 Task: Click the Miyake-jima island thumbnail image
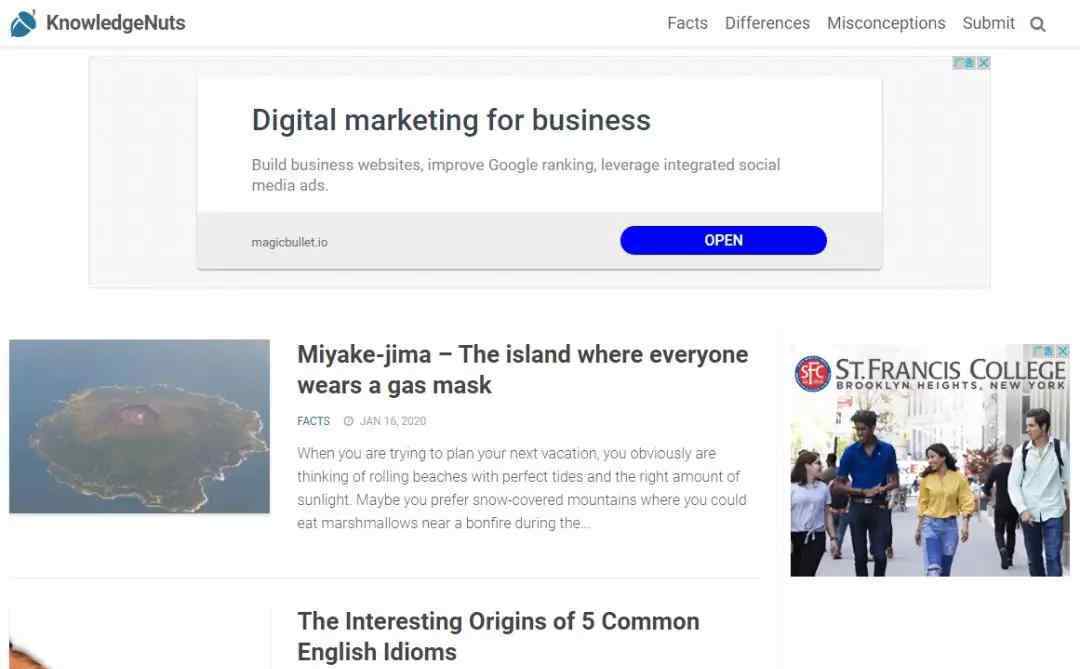(x=139, y=426)
